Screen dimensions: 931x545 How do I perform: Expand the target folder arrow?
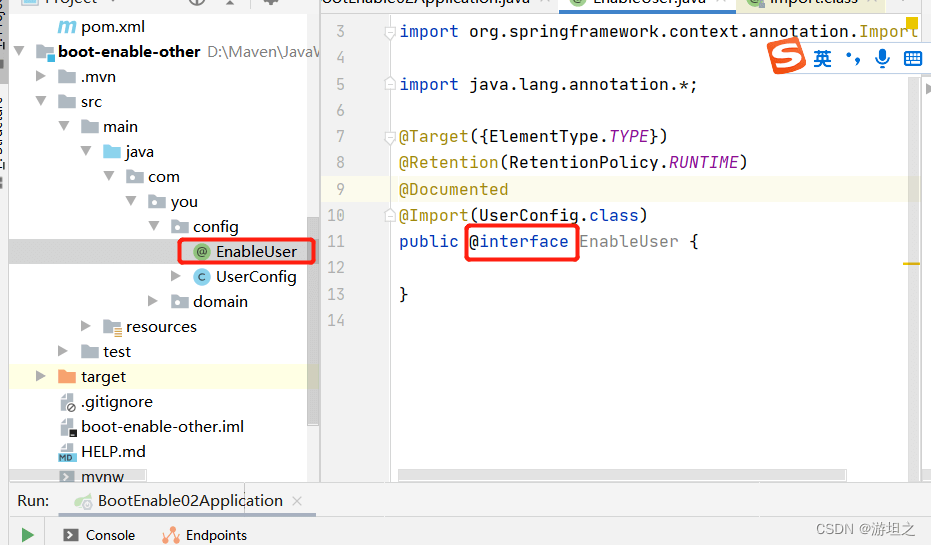[x=41, y=376]
